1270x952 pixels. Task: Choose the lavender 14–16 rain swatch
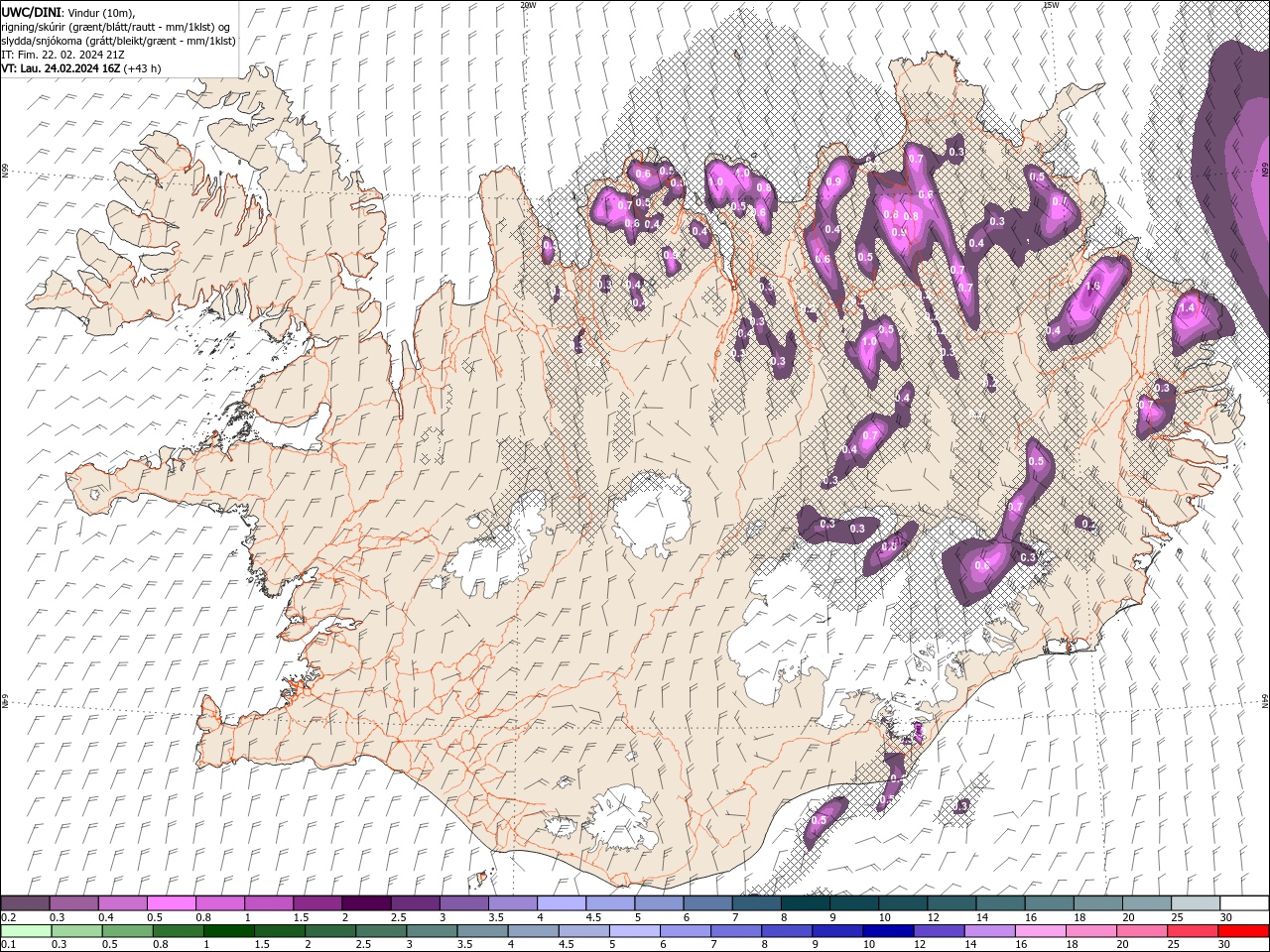click(x=990, y=930)
